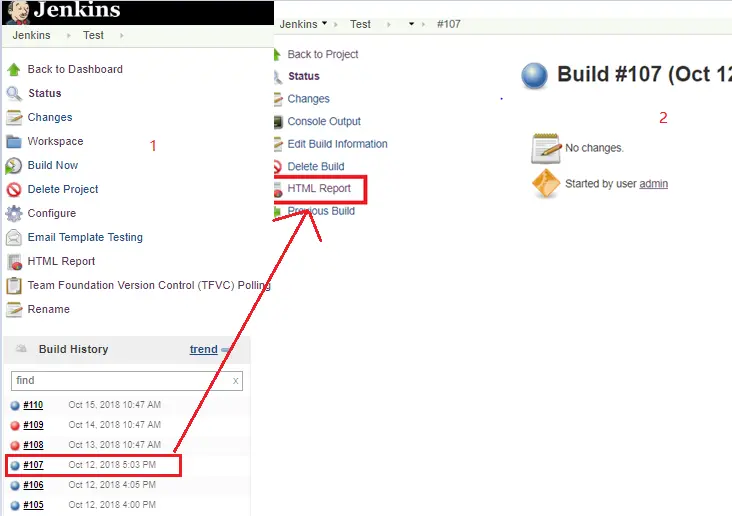Click the green Back to Dashboard arrow icon
The height and width of the screenshot is (516, 732).
[14, 70]
